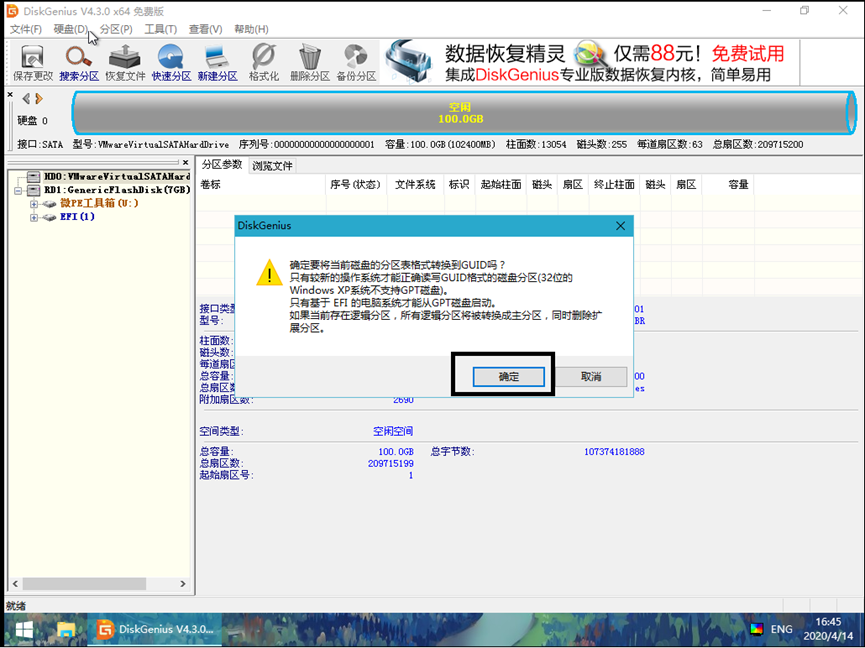Expand the EFI(1) partition node
This screenshot has height=648, width=865.
click(x=34, y=217)
